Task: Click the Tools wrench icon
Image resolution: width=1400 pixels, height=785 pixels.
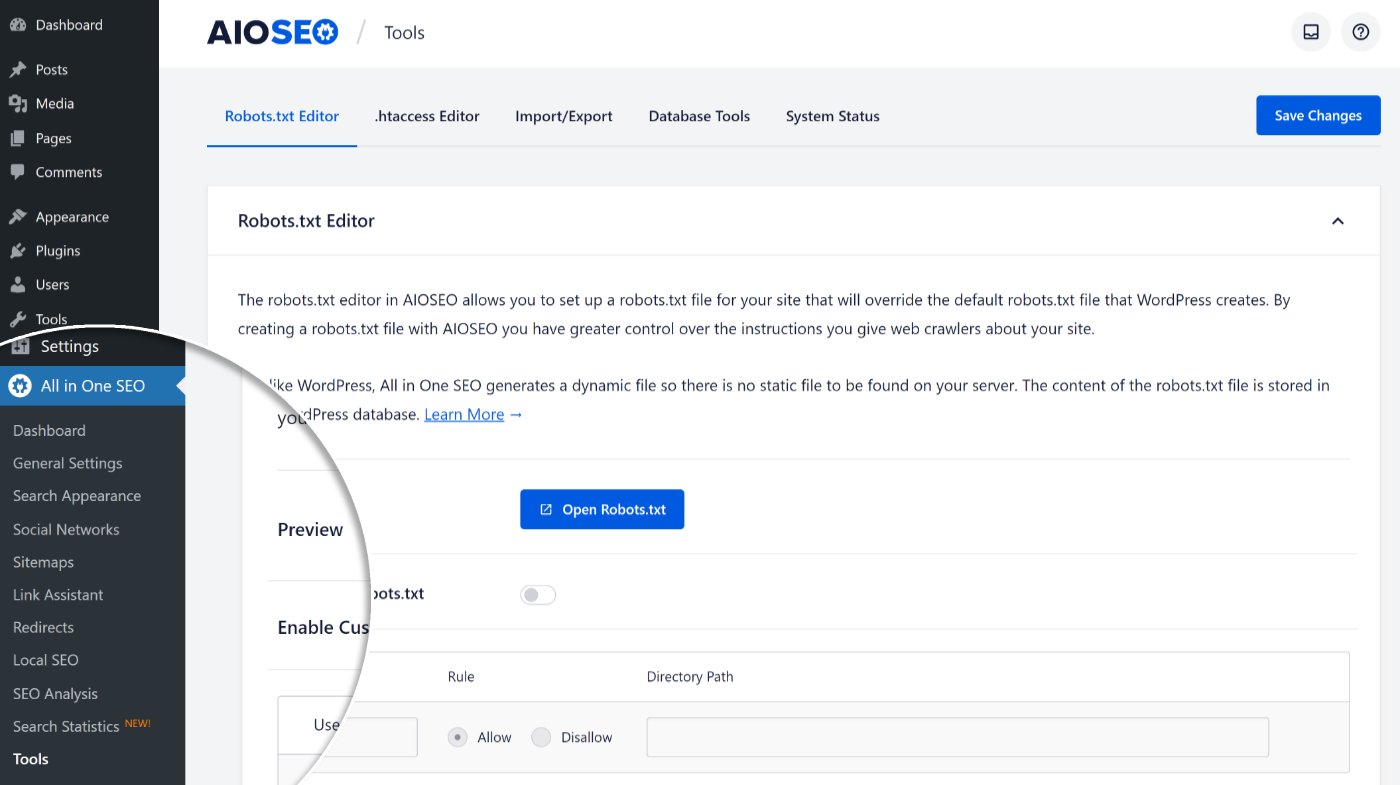Action: click(18, 319)
